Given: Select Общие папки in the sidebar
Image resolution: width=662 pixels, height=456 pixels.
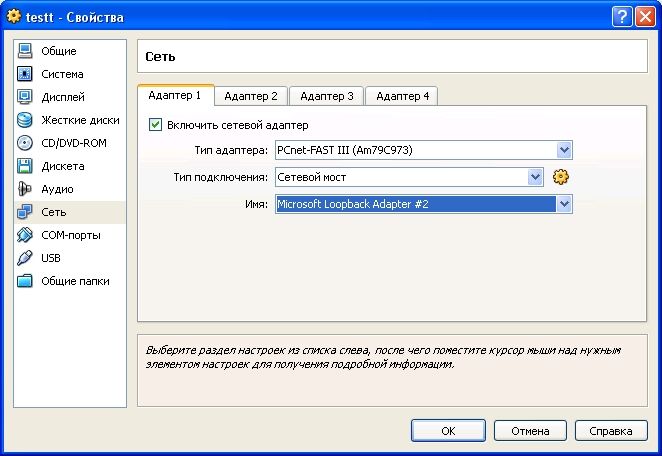Looking at the screenshot, I should tap(74, 281).
